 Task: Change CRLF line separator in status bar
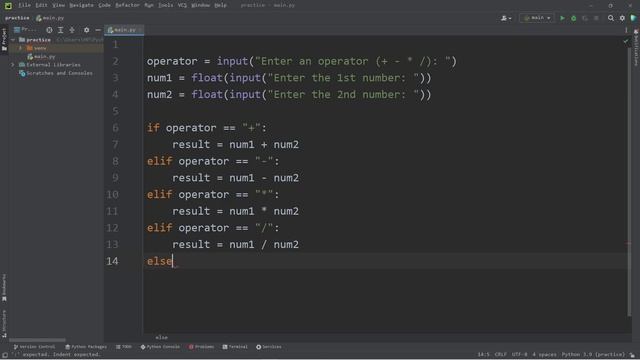click(x=500, y=355)
